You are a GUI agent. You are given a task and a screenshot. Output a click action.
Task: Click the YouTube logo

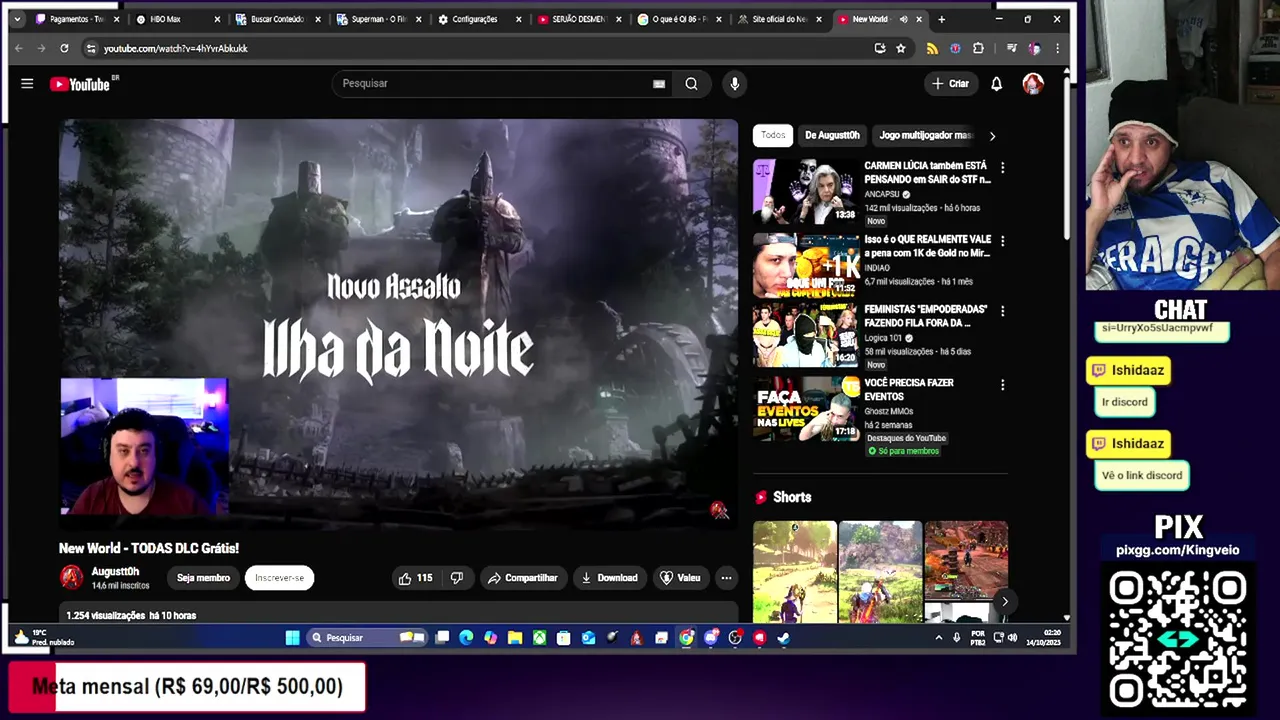click(80, 84)
